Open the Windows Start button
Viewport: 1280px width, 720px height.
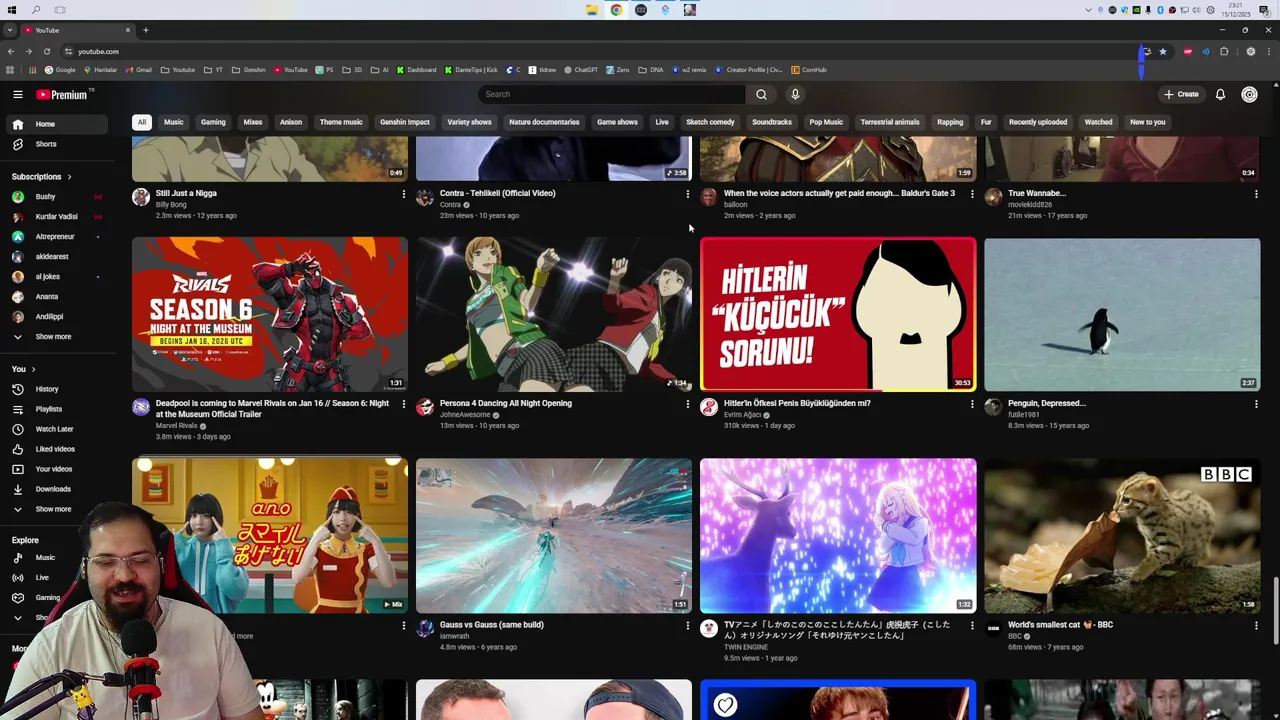(11, 10)
